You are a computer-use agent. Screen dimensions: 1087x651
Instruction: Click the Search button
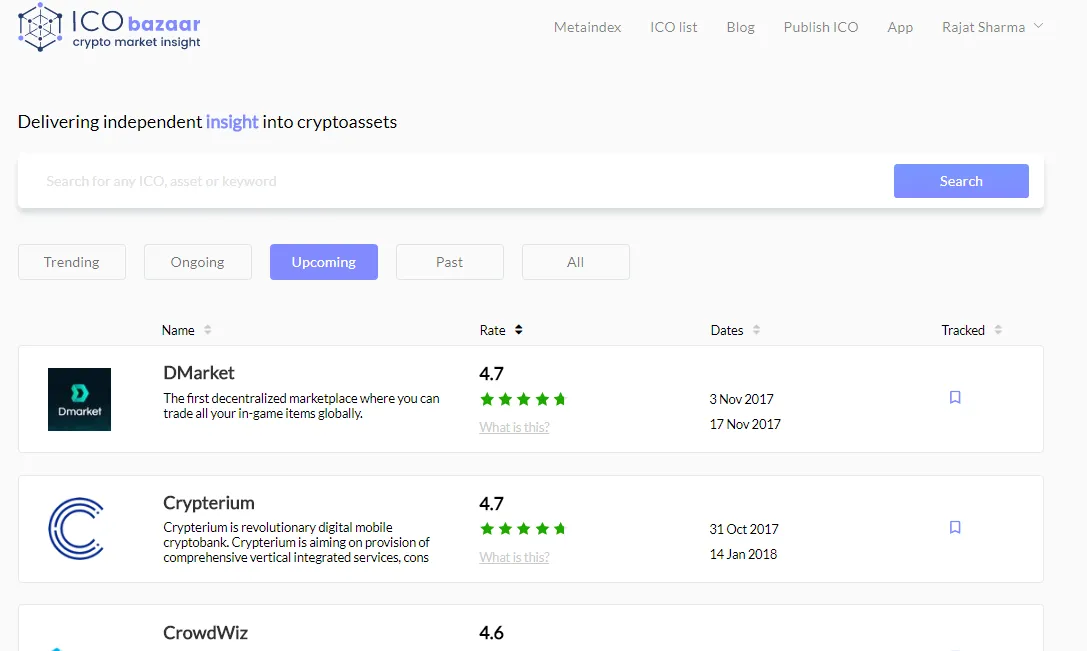961,181
